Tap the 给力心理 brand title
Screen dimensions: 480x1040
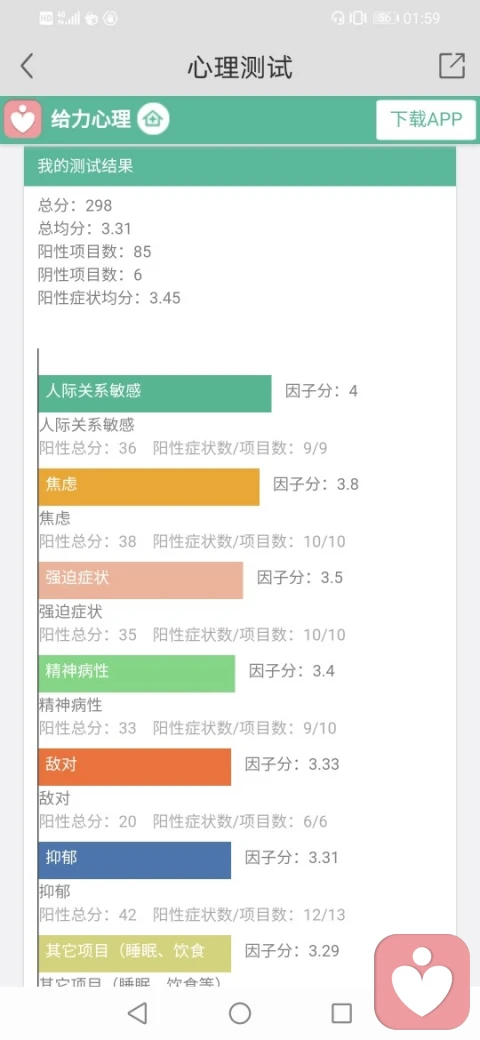pos(91,120)
